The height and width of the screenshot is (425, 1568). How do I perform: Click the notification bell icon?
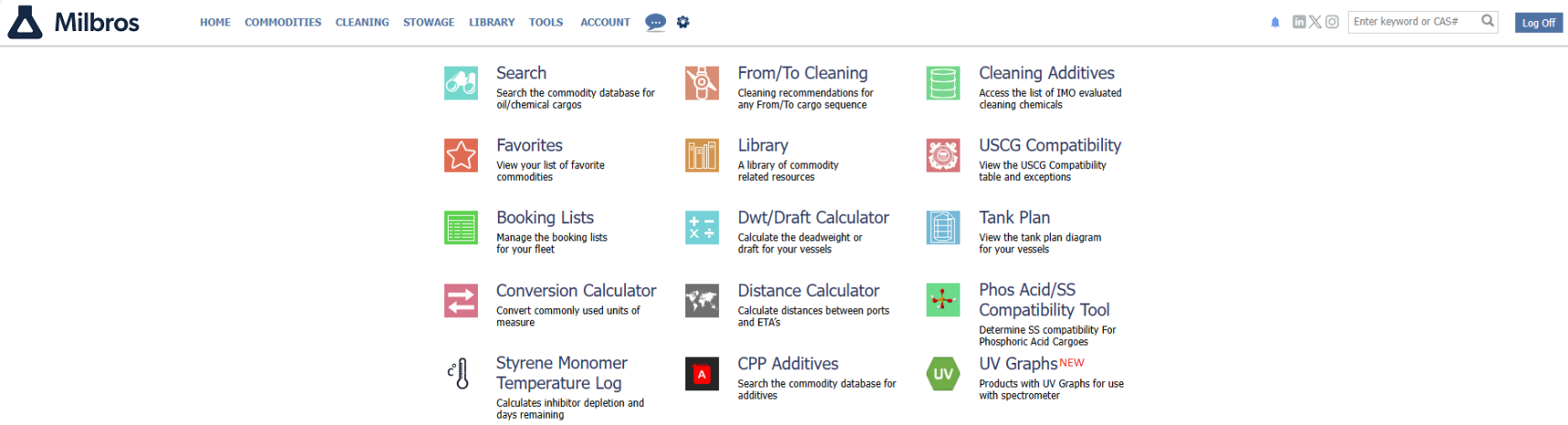[1275, 23]
